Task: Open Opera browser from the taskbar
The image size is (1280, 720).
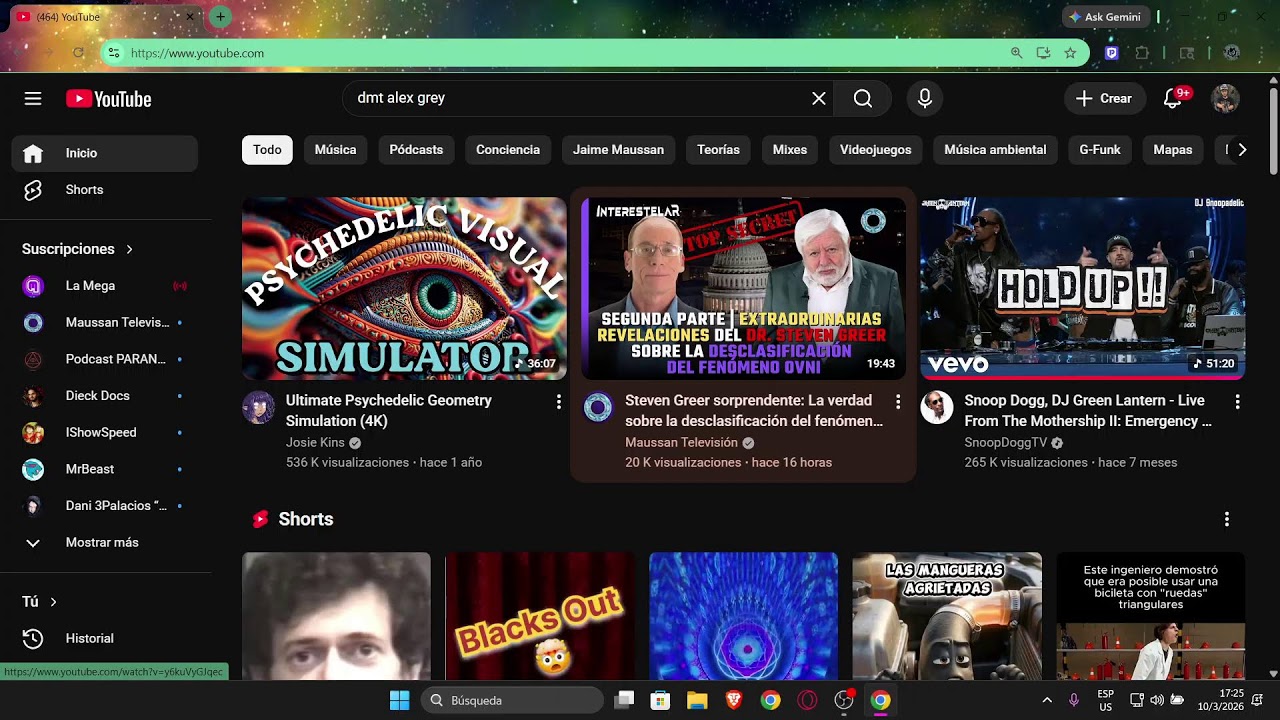Action: pyautogui.click(x=807, y=700)
